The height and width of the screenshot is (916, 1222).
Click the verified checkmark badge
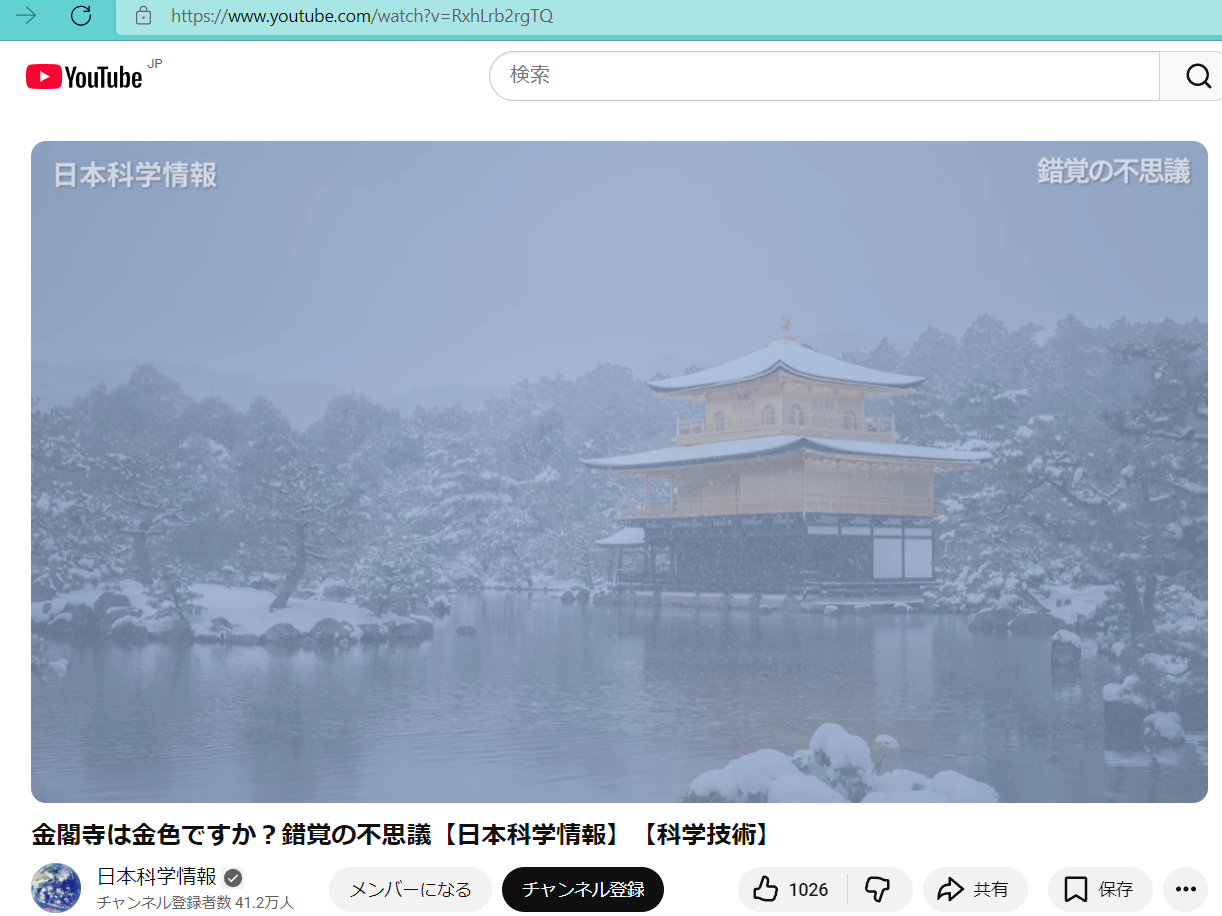click(x=233, y=878)
